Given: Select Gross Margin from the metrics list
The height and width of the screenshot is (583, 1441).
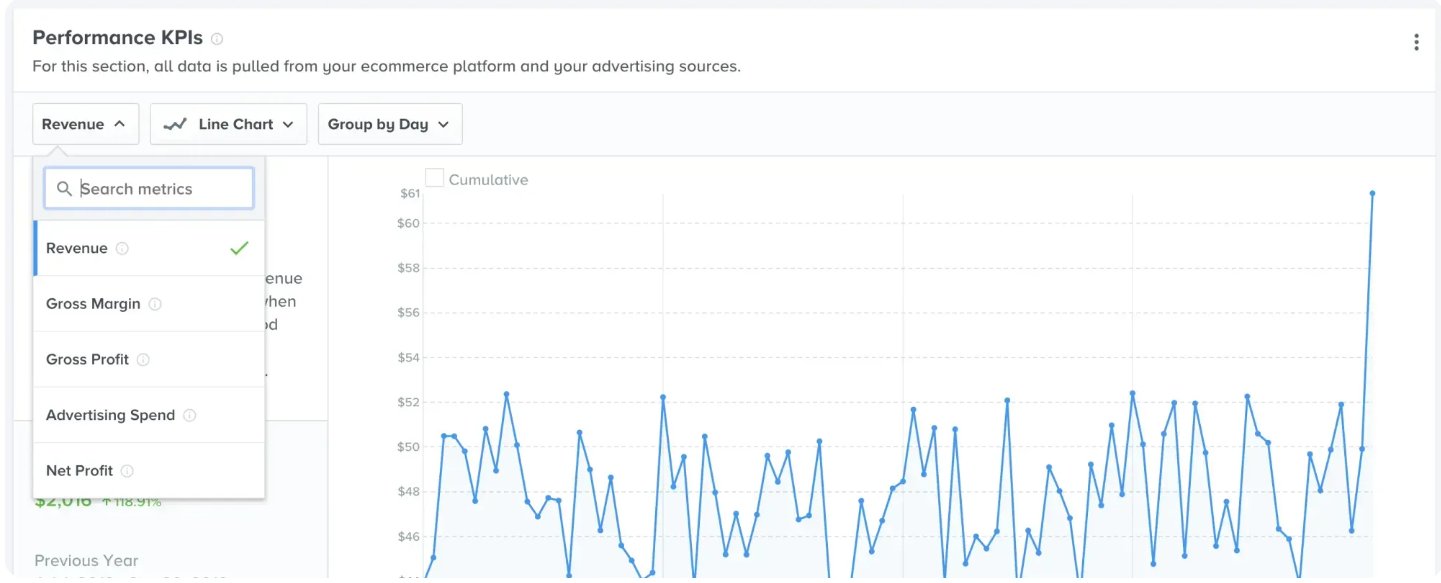Looking at the screenshot, I should click(95, 304).
